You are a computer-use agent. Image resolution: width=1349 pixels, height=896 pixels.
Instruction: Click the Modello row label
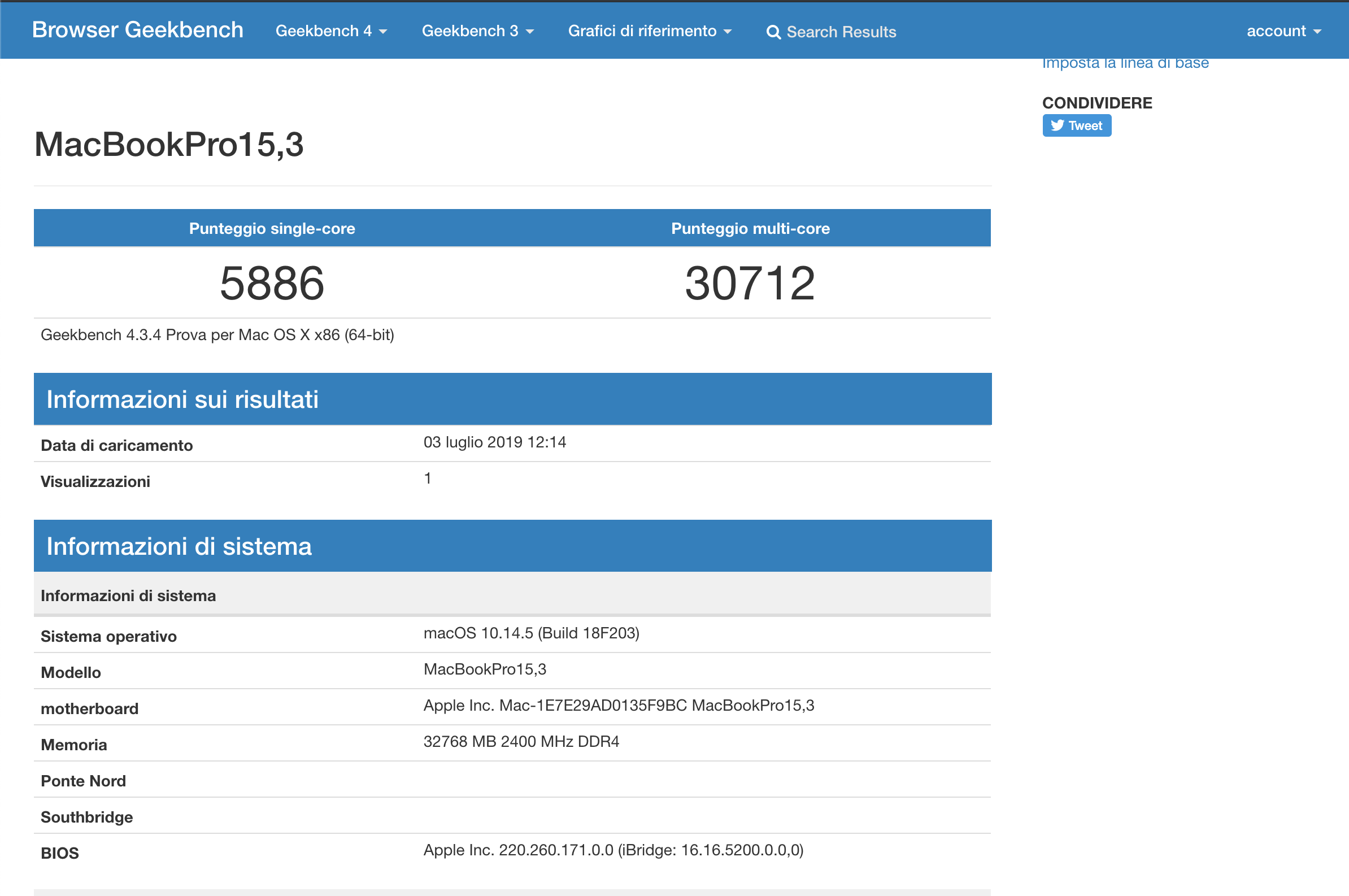click(x=71, y=673)
